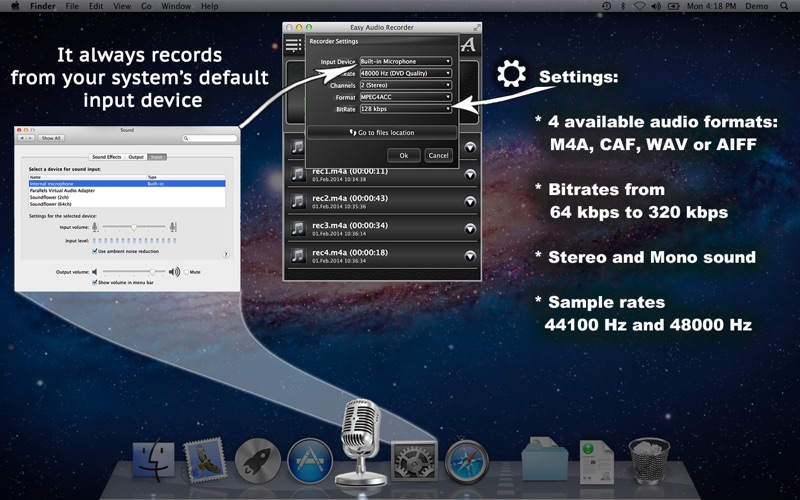
Task: Click the music note icon for rec1.m4a
Action: [x=297, y=174]
